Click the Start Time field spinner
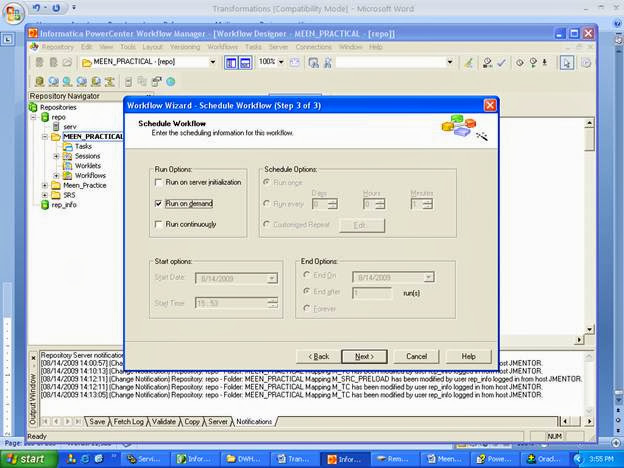Viewport: 624px width, 468px height. pos(273,303)
